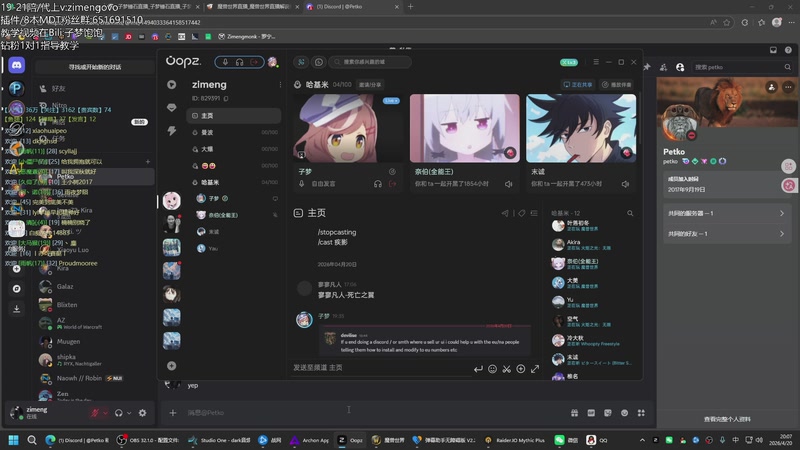The width and height of the screenshot is (800, 450).
Task: Focus the Oopz search field
Action: click(370, 62)
